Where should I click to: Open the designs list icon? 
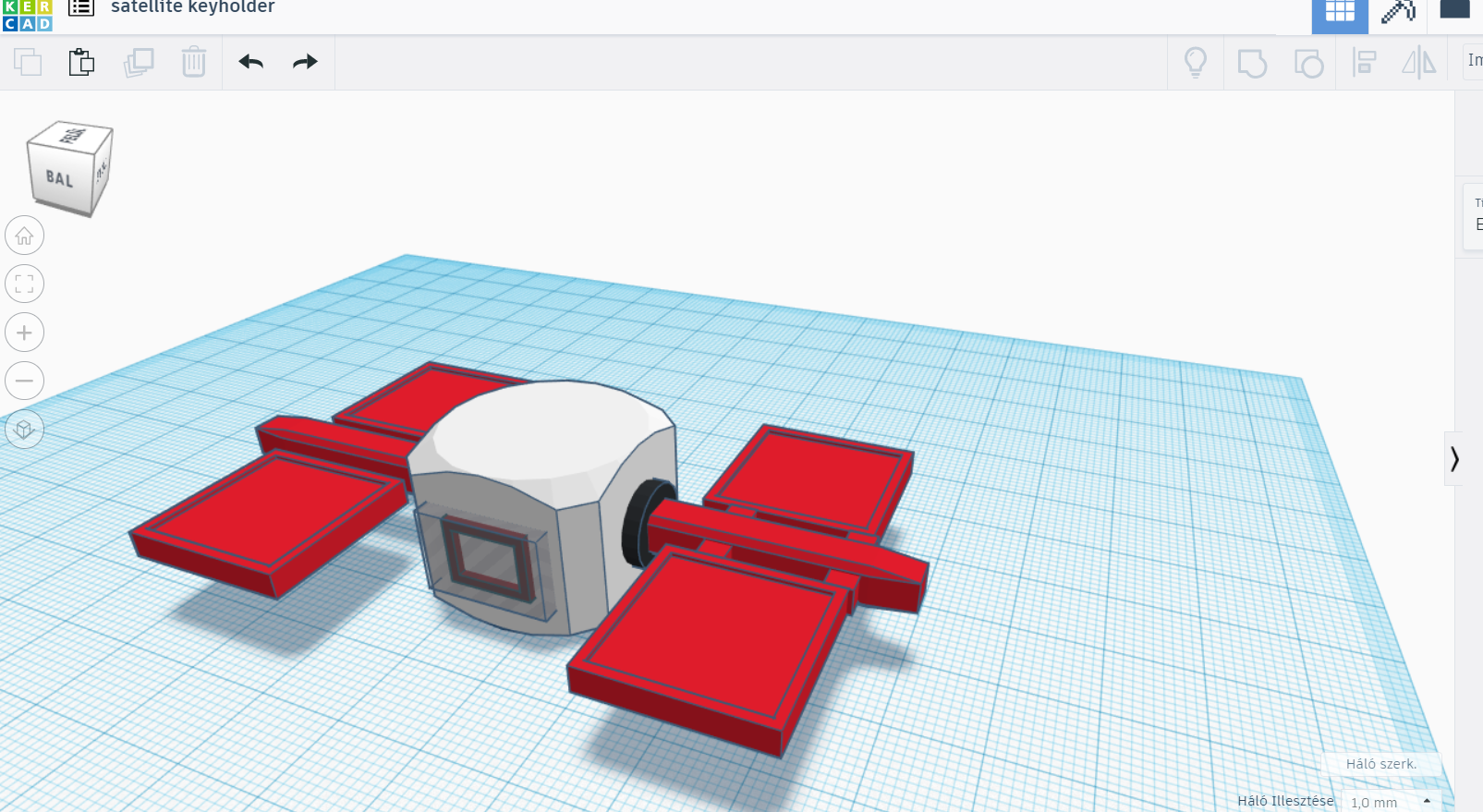pyautogui.click(x=81, y=8)
